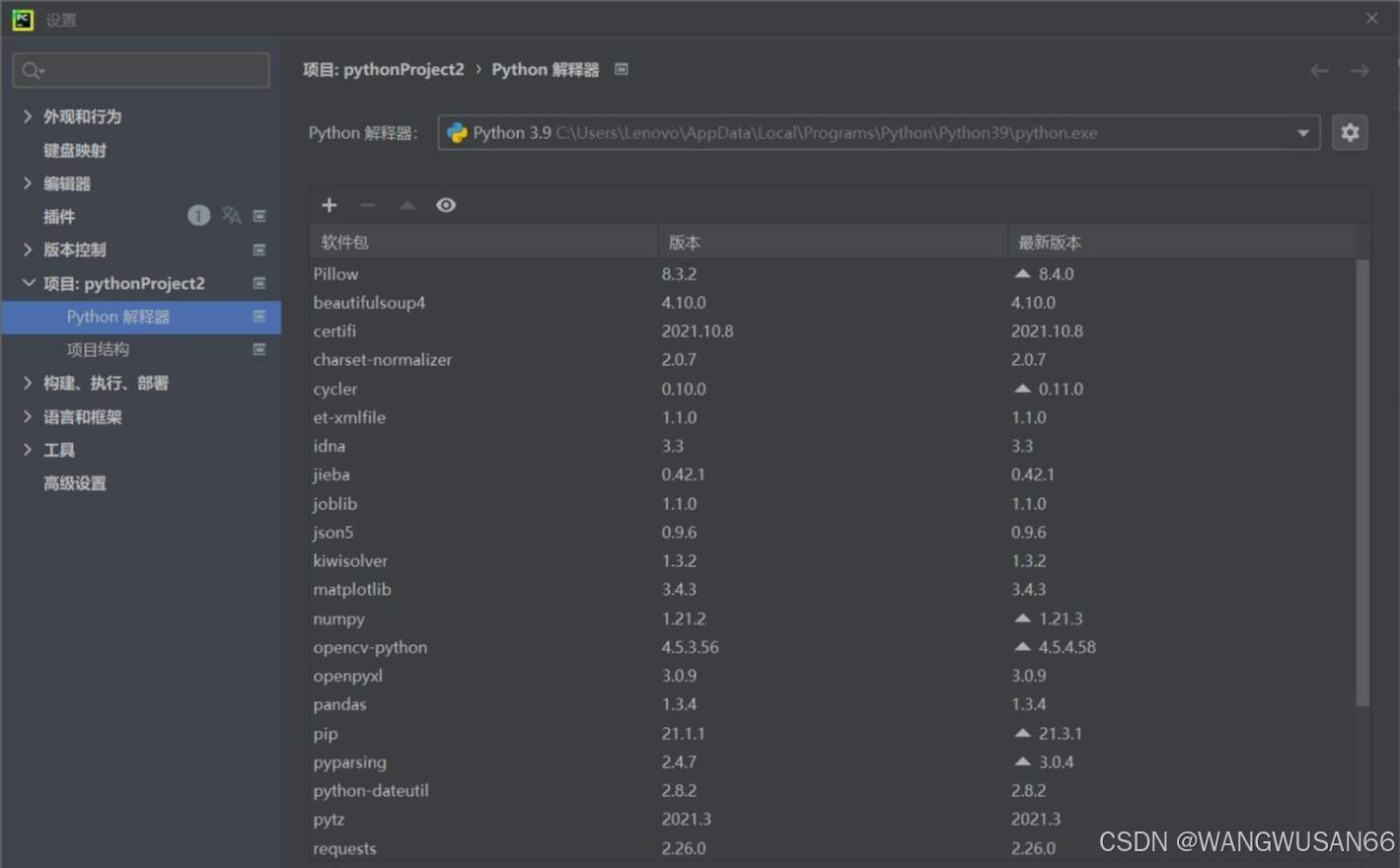Click version 4.5.3.56 of opencv-python
The height and width of the screenshot is (868, 1400).
click(x=691, y=647)
